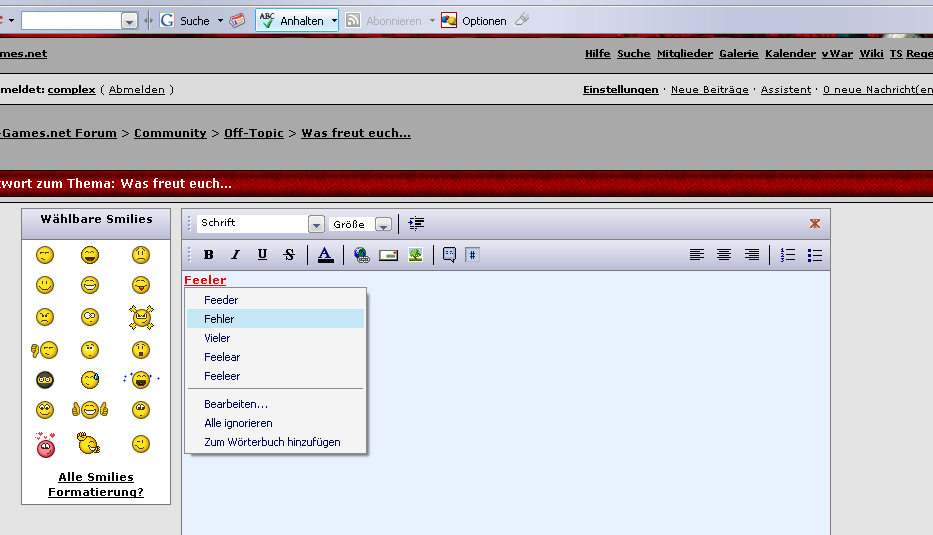Go to the Off-Topic breadcrumb
The width and height of the screenshot is (933, 535).
253,133
